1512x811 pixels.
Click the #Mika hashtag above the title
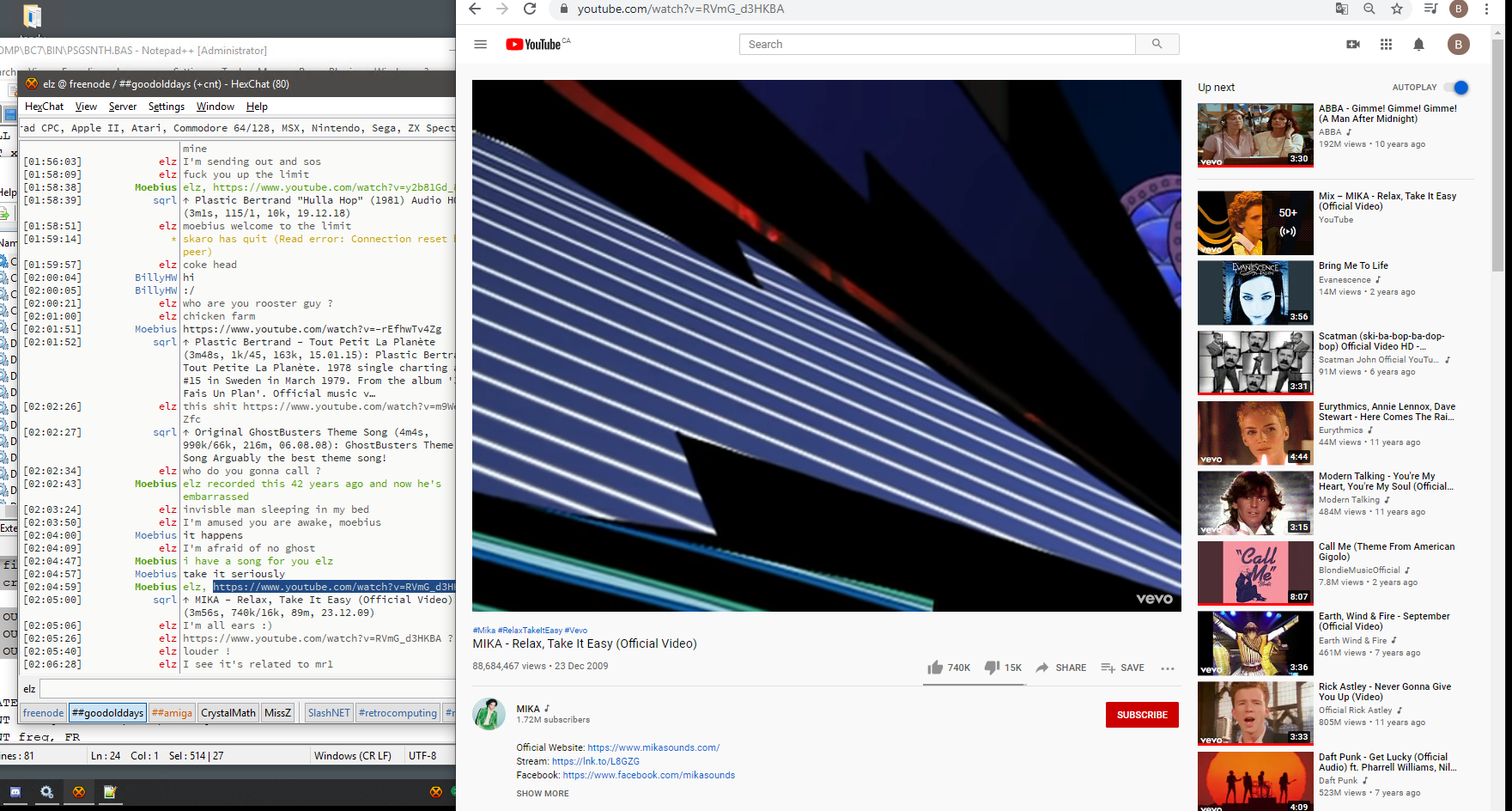coord(484,631)
